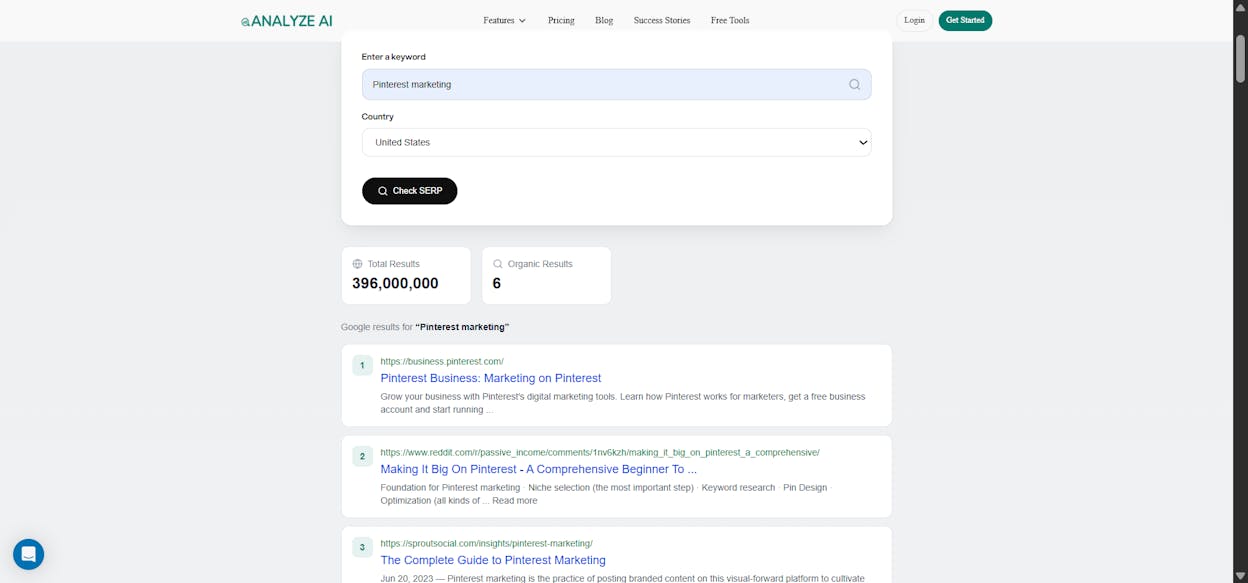This screenshot has width=1248, height=583.
Task: Open Free Tools in navigation
Action: (x=730, y=20)
